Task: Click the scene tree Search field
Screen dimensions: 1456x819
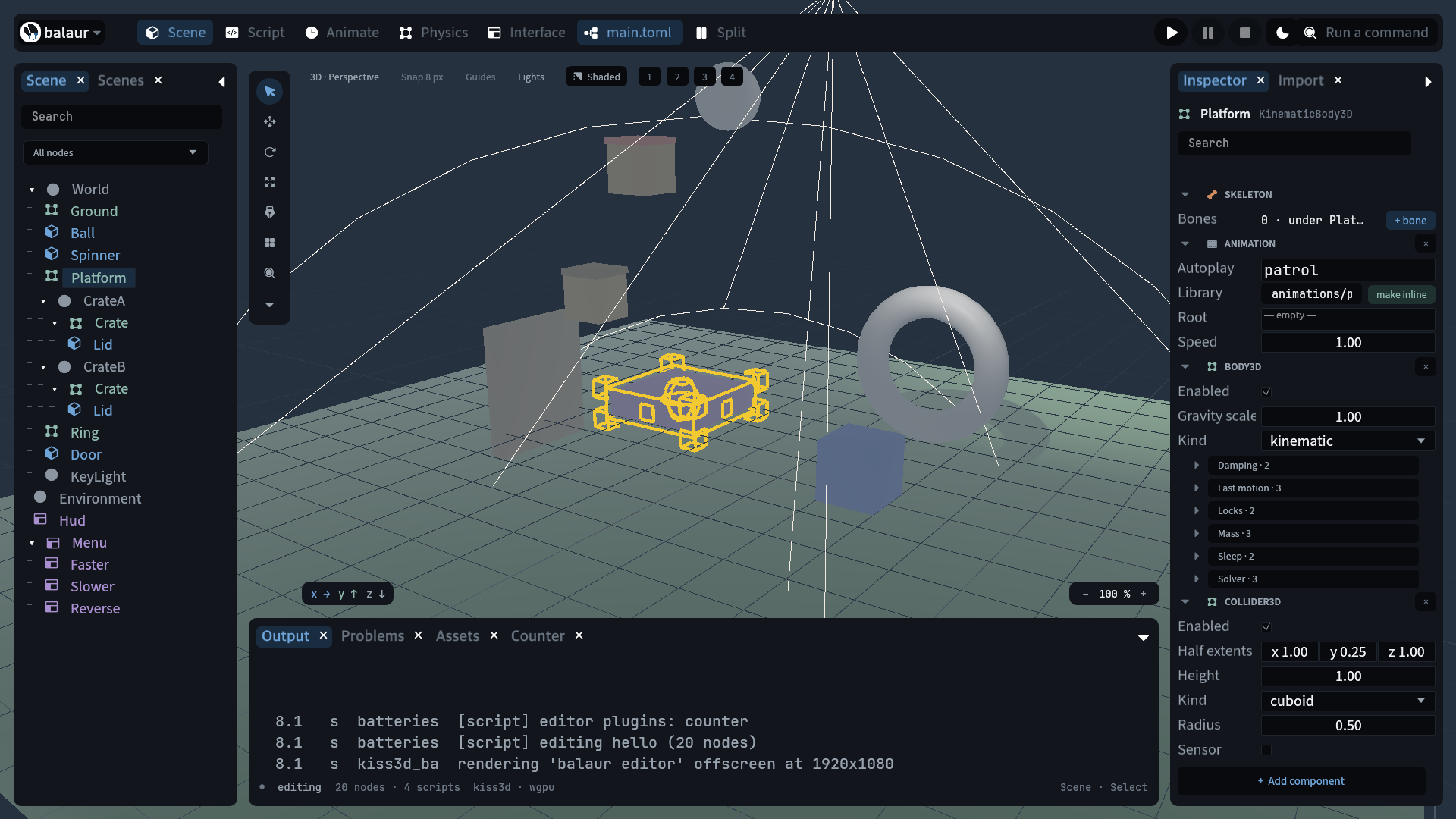Action: tap(121, 117)
